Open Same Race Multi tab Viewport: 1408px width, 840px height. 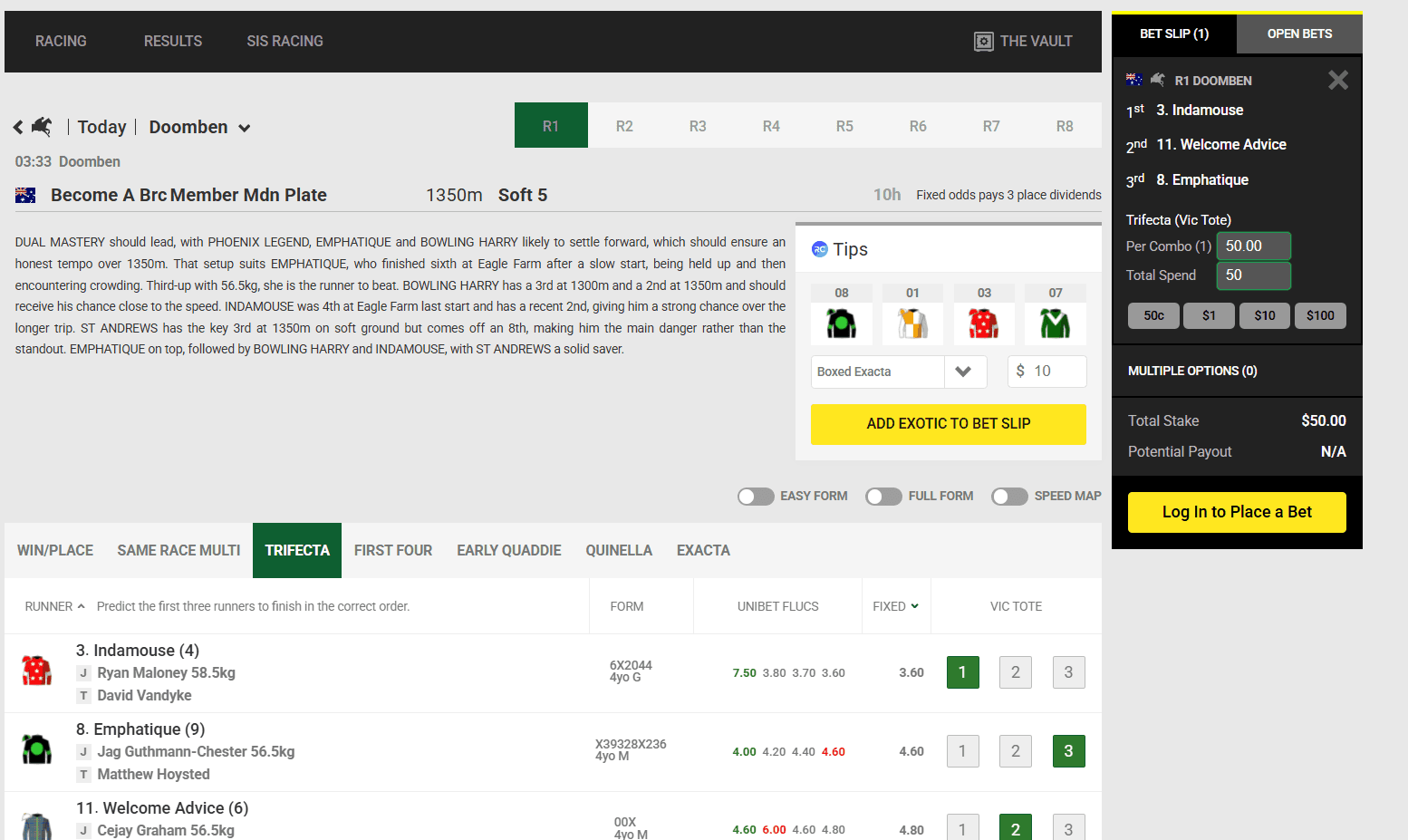(x=178, y=550)
